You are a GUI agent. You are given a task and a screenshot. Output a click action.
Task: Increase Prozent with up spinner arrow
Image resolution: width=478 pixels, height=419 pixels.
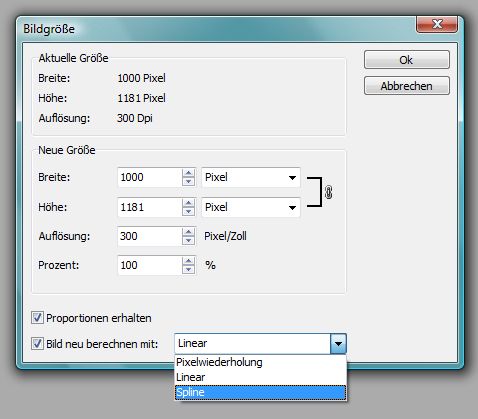tap(189, 261)
